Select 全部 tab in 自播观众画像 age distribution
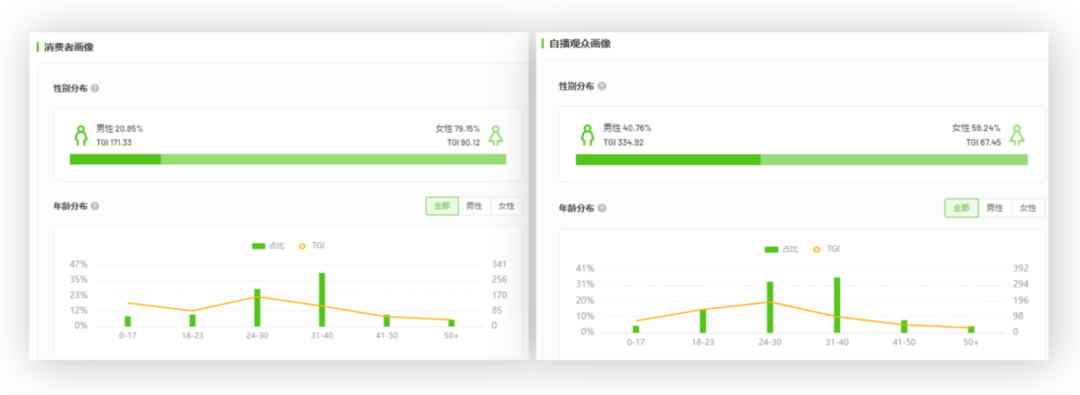Screen dimensions: 1080x395 click(961, 208)
